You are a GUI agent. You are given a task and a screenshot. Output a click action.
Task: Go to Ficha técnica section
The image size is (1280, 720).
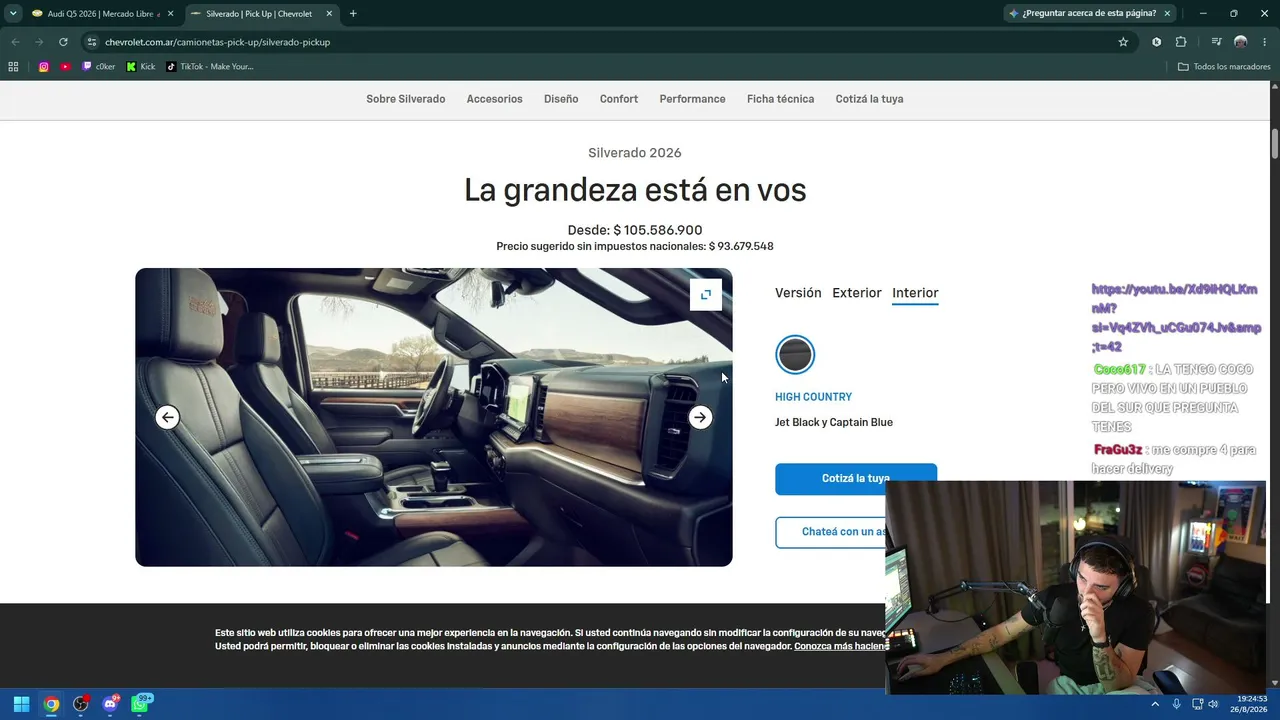[x=780, y=99]
